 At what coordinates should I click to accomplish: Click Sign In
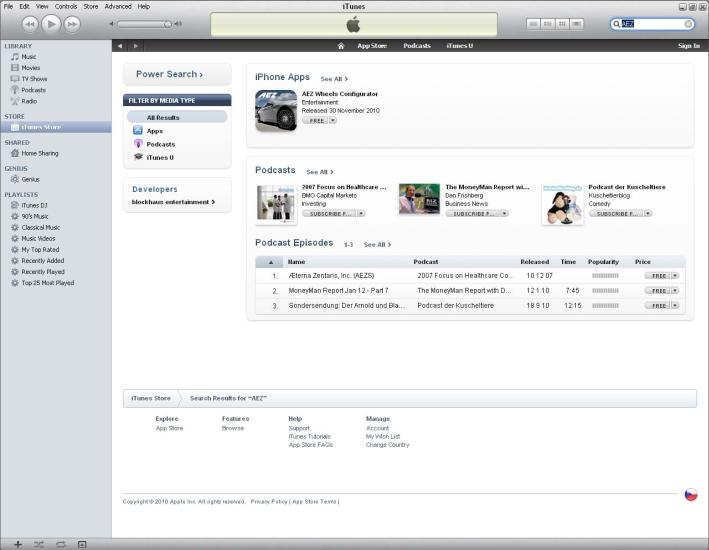[689, 46]
